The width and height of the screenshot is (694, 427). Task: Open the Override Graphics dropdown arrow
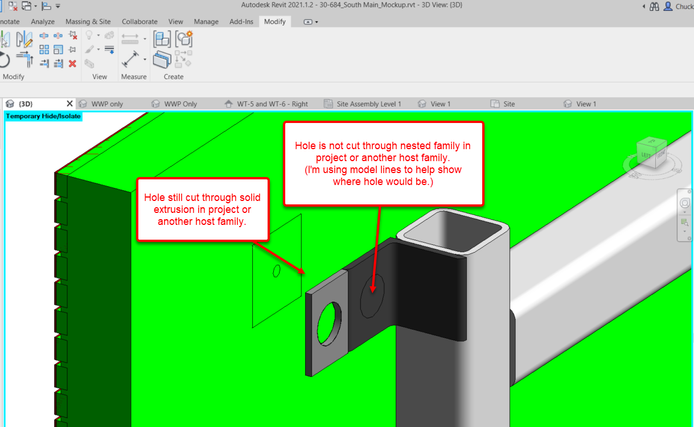98,50
